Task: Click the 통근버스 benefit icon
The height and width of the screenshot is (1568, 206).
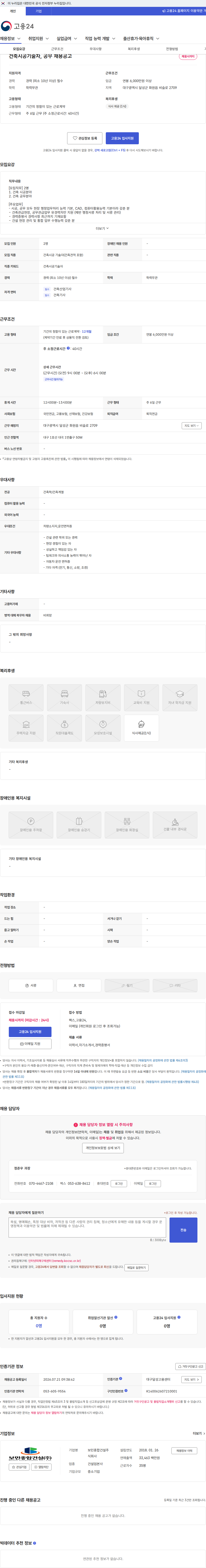Action: click(26, 698)
